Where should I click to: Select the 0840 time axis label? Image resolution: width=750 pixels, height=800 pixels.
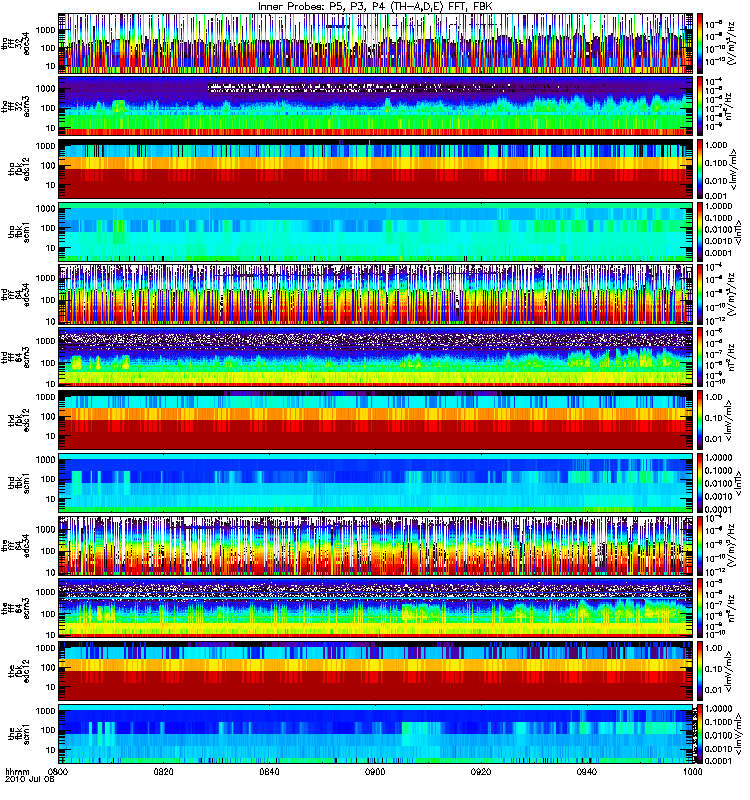coord(269,771)
